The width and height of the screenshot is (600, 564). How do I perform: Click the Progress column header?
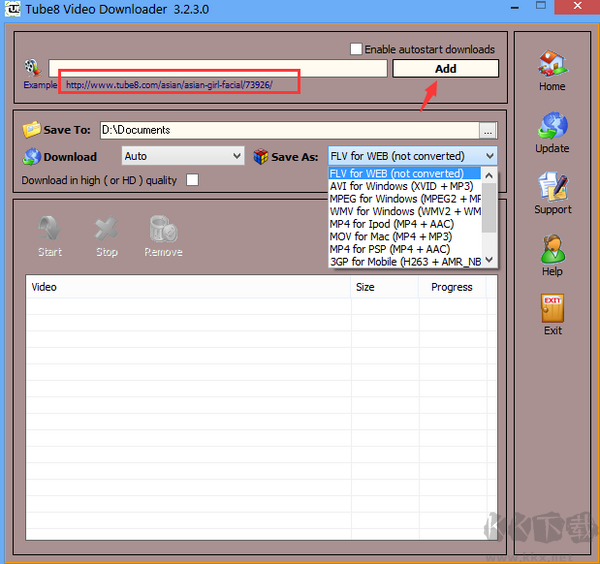(x=452, y=287)
